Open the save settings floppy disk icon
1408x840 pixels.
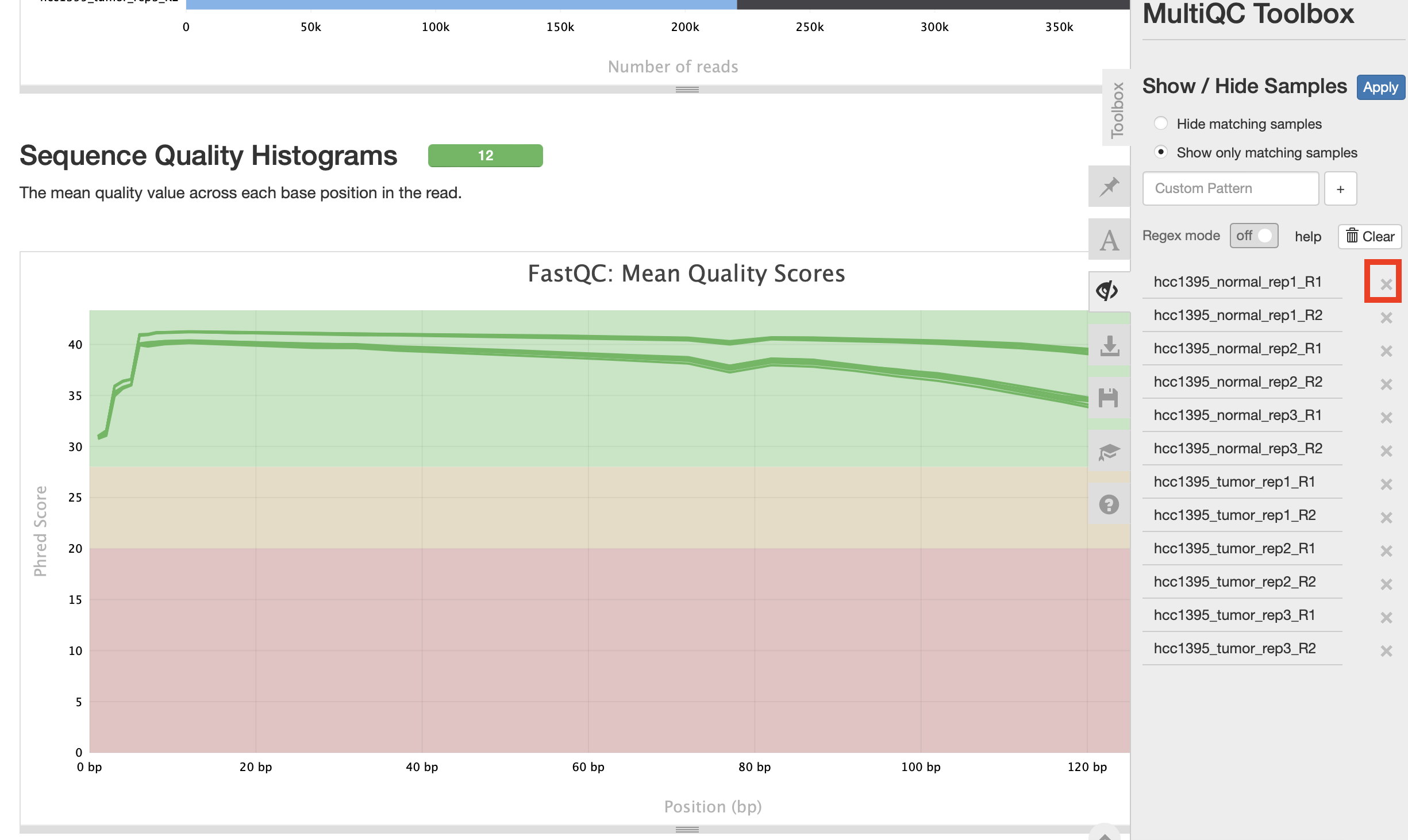[x=1109, y=398]
